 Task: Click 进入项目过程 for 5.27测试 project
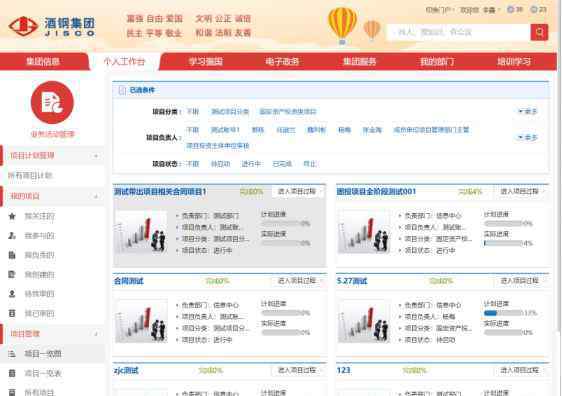[519, 281]
